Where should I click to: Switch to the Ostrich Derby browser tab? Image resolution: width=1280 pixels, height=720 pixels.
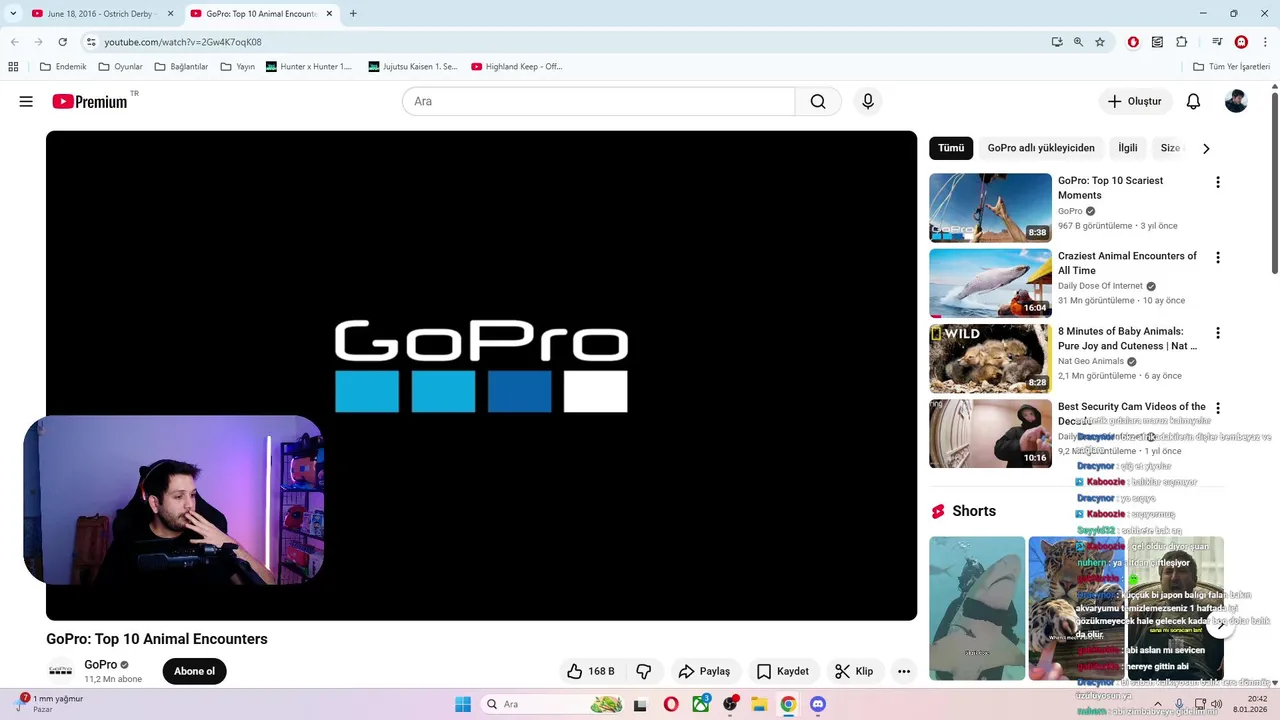click(x=100, y=14)
